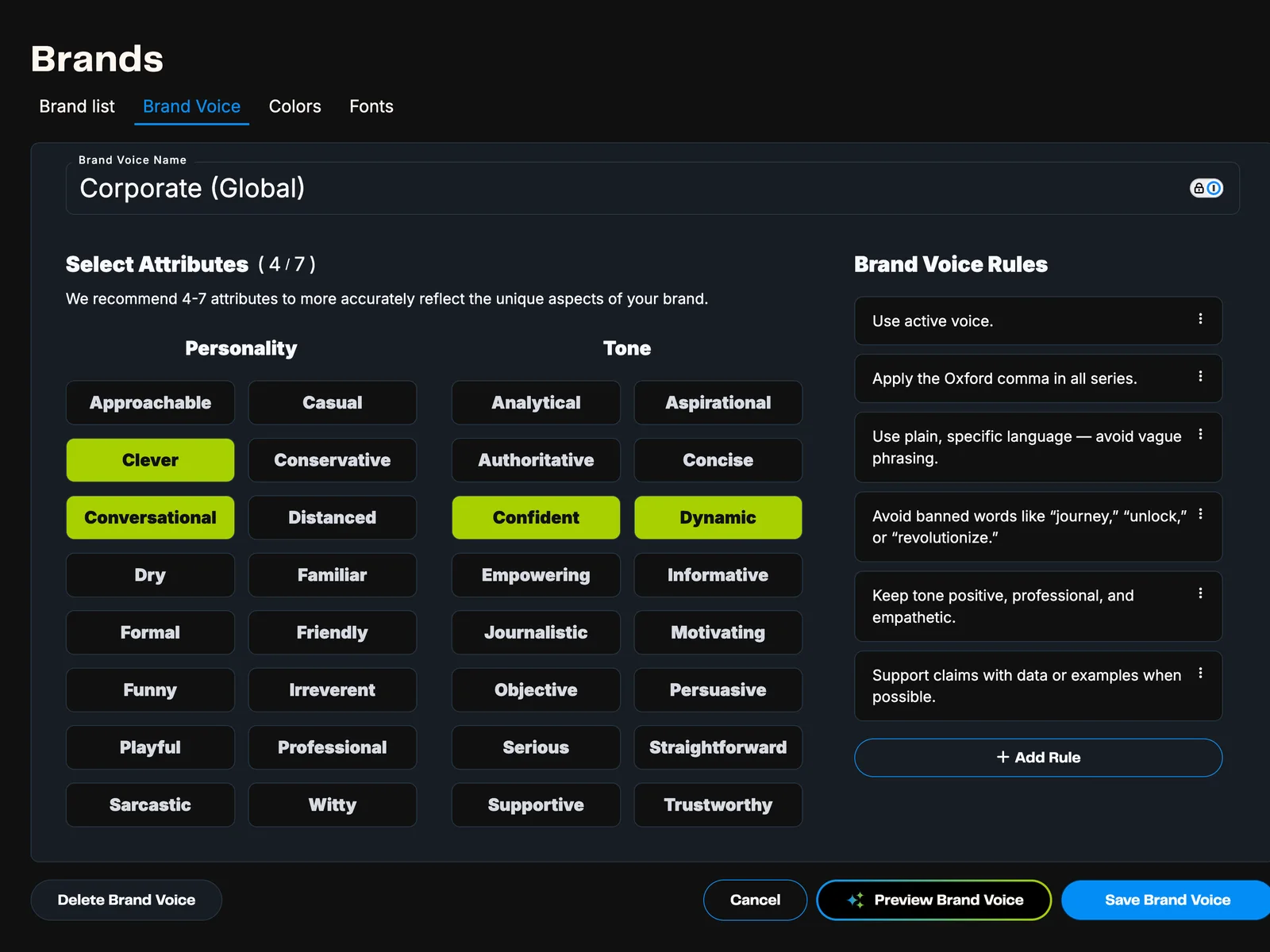The width and height of the screenshot is (1270, 952).
Task: Select the Friendly attribute
Action: [x=332, y=632]
